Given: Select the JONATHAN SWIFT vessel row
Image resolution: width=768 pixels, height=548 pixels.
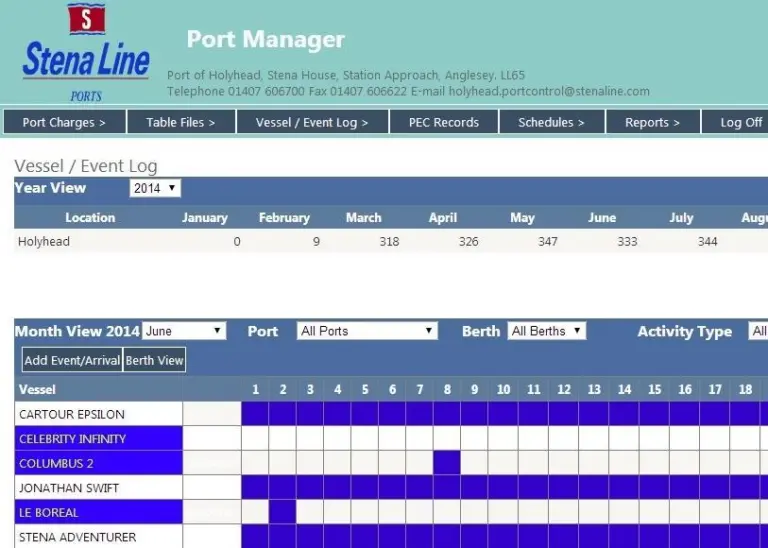Looking at the screenshot, I should pyautogui.click(x=98, y=488).
